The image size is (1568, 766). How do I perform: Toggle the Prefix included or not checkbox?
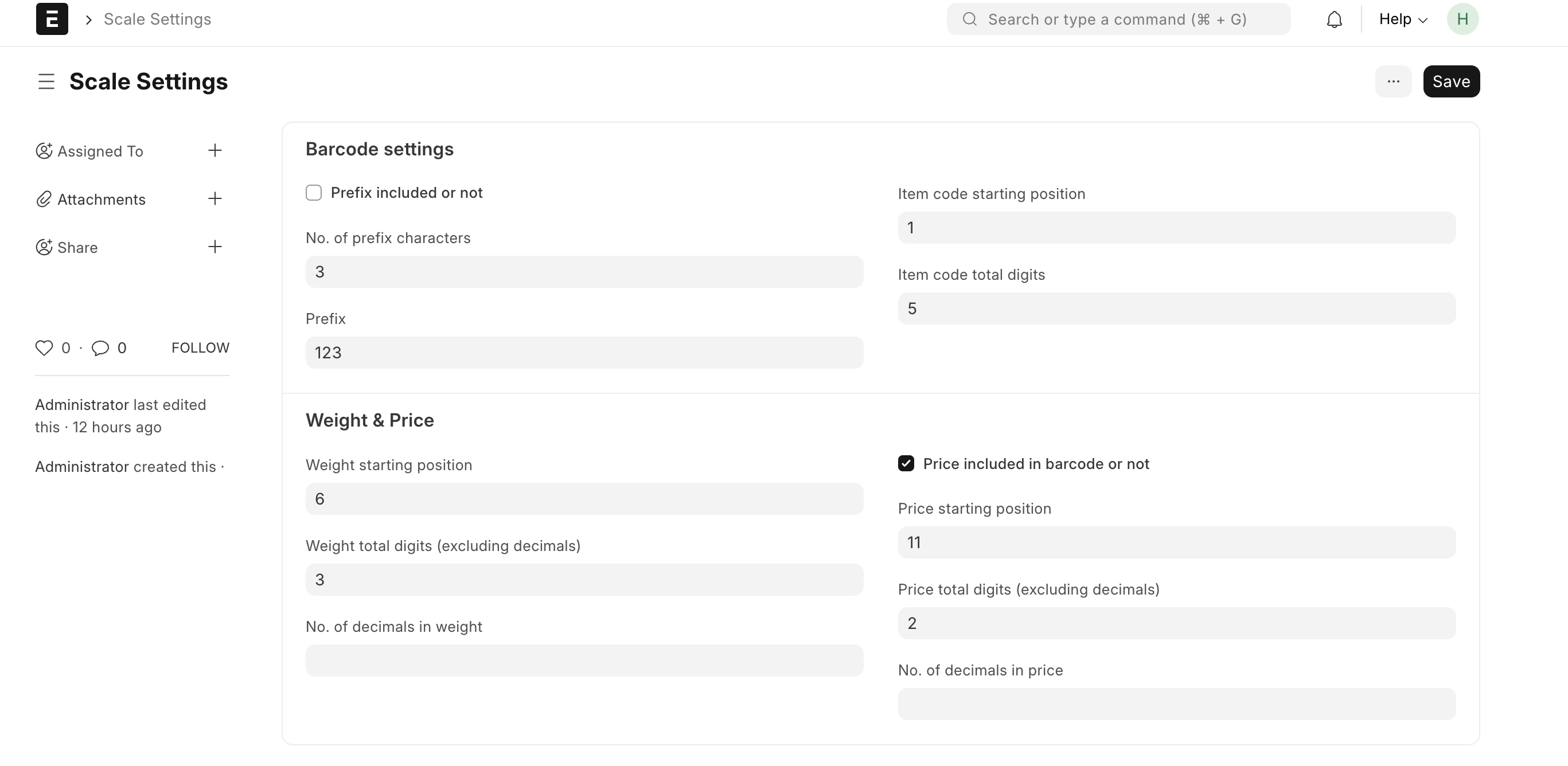click(x=313, y=192)
